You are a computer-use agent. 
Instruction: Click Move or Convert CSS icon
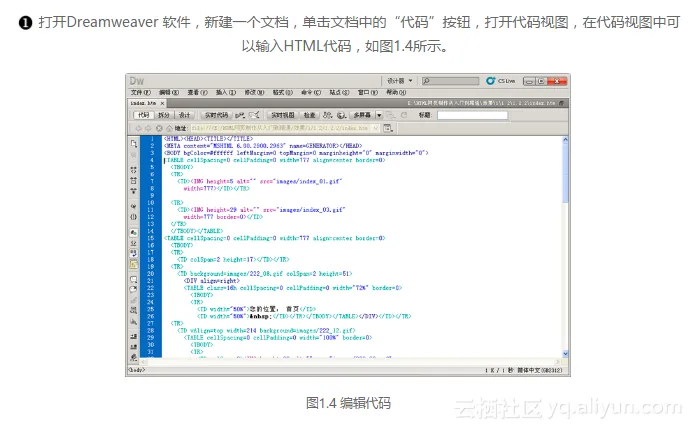(134, 322)
